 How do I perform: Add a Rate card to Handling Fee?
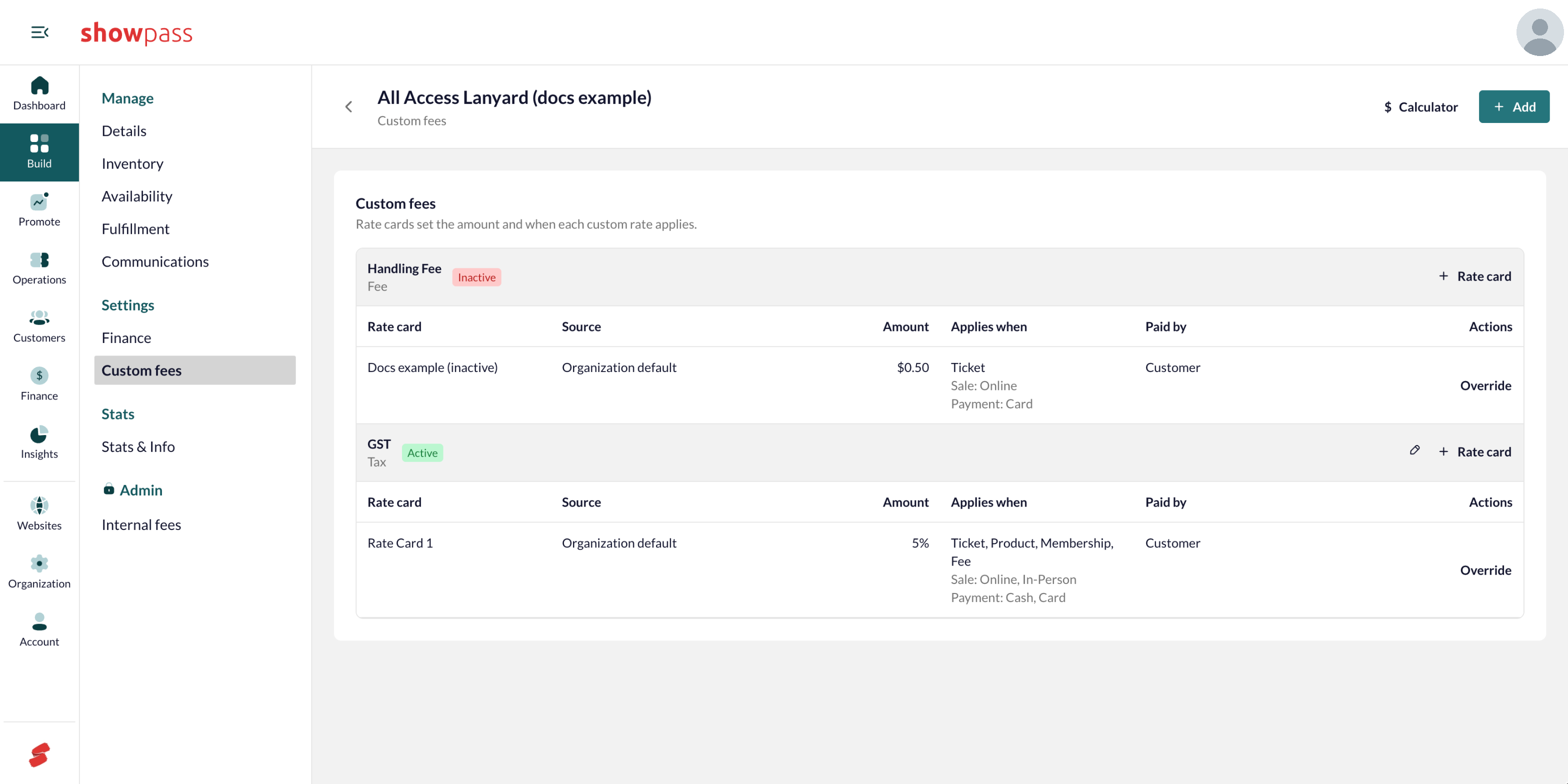click(1474, 276)
